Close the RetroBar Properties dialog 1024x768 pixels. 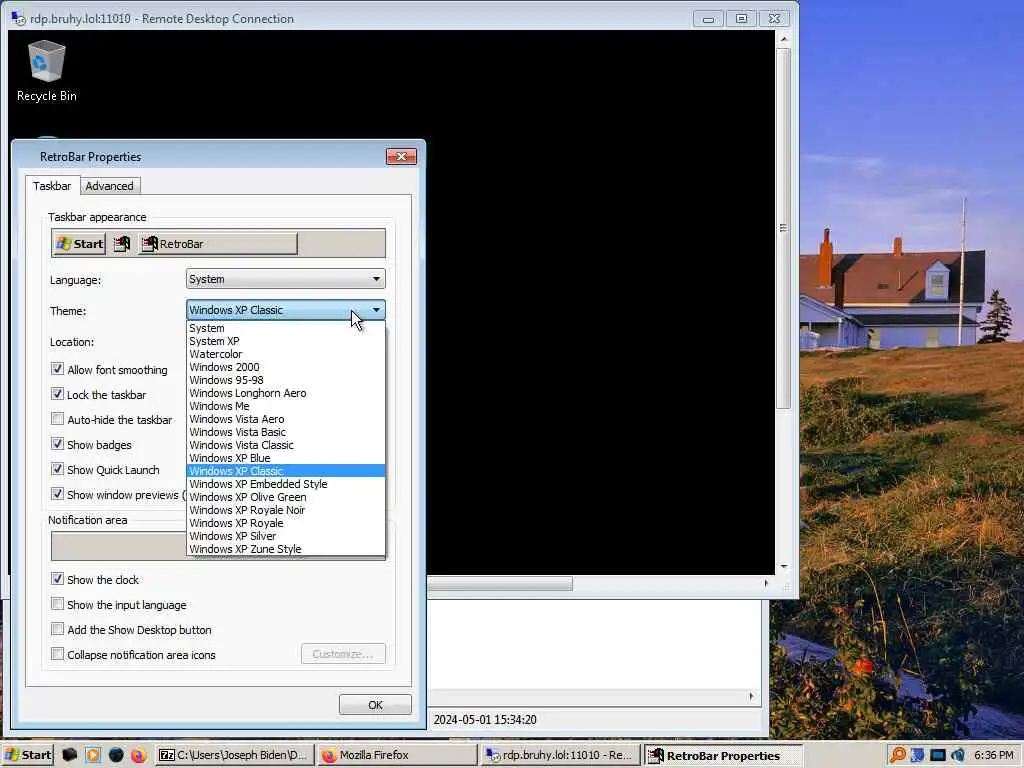click(401, 157)
